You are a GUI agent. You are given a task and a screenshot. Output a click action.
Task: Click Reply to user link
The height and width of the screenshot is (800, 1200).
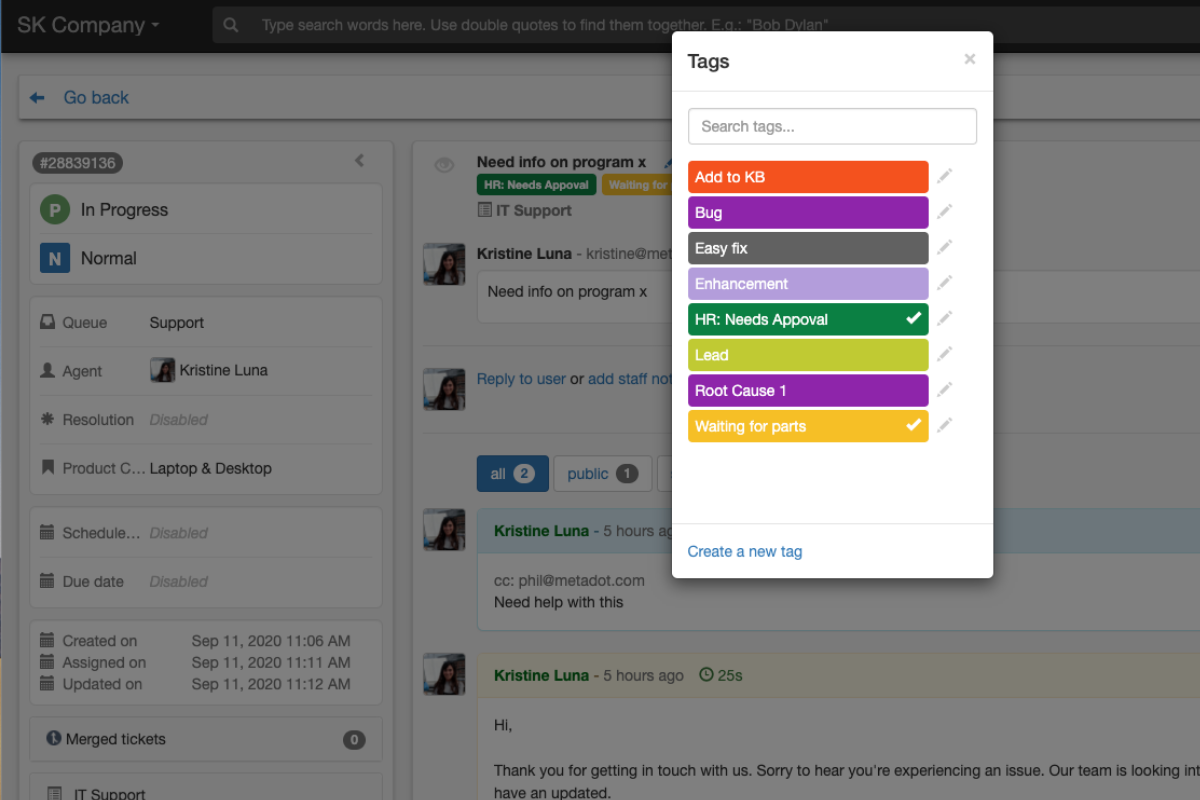521,379
